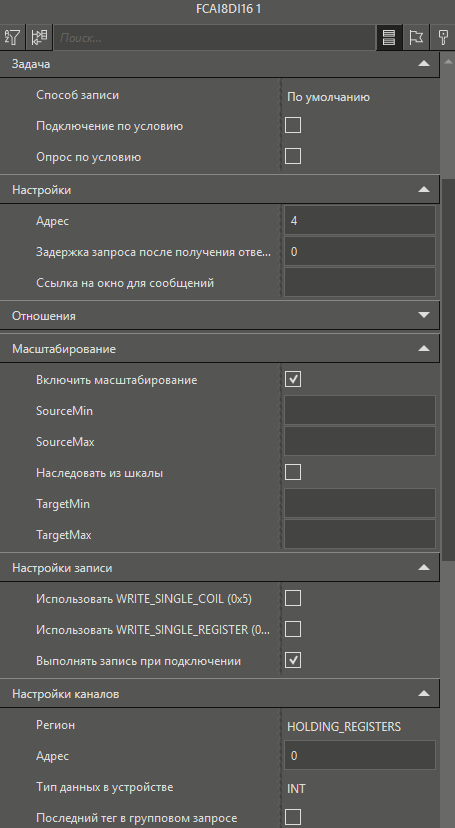Collapse the Настройки каналов section
Image resolution: width=455 pixels, height=828 pixels.
423,693
